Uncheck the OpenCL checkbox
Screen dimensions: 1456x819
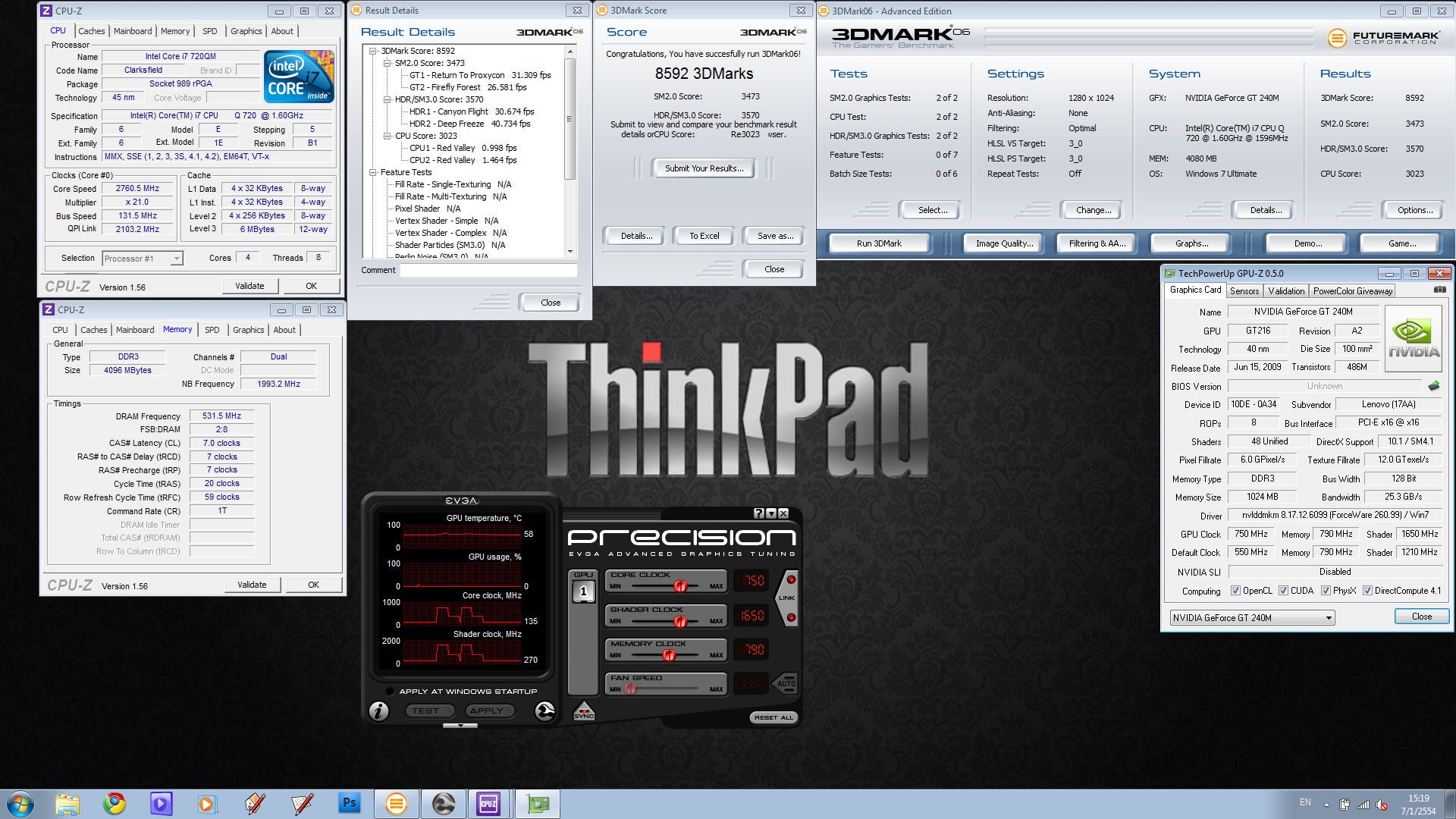(x=1235, y=591)
